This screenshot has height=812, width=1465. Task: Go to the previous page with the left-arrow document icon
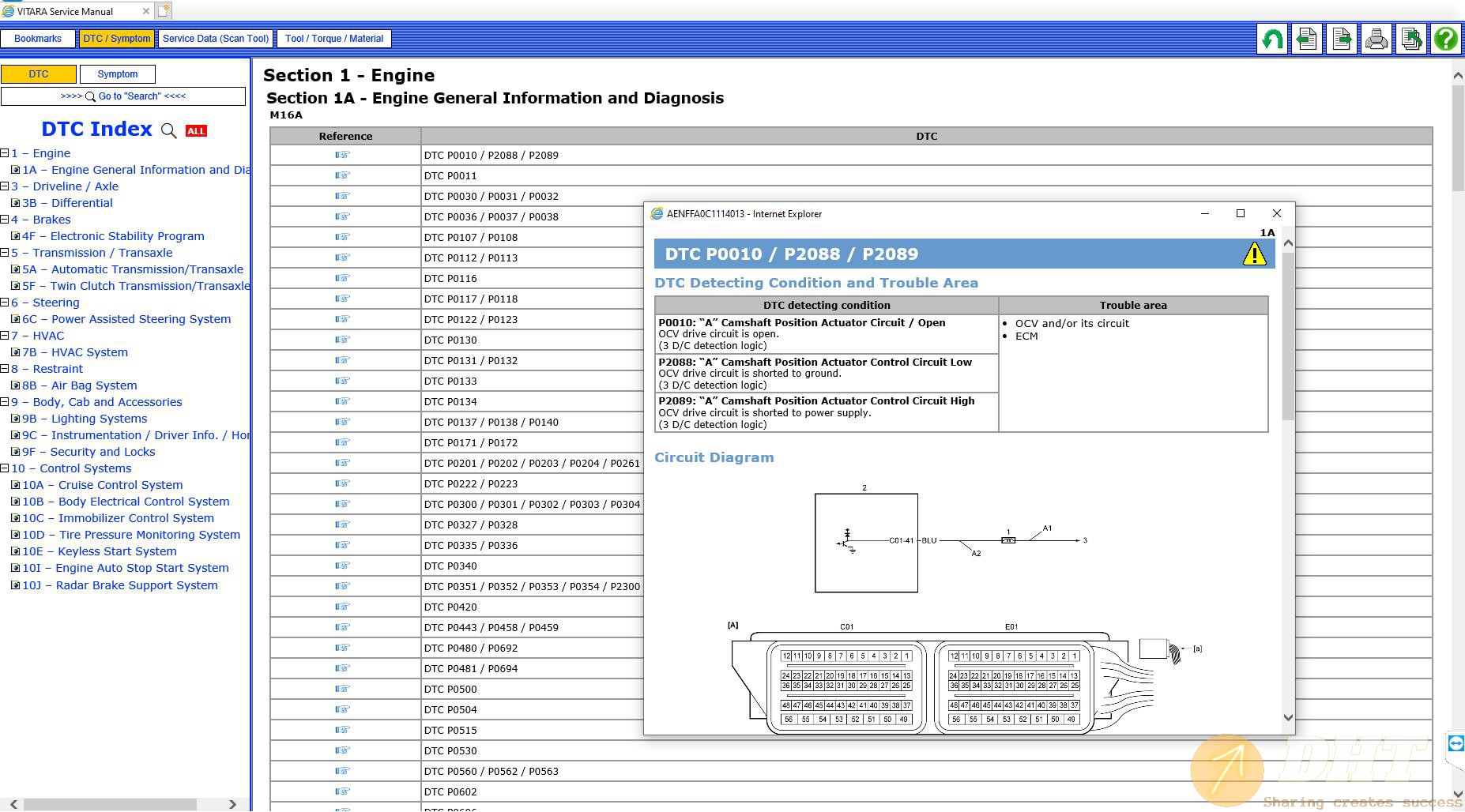(x=1307, y=39)
